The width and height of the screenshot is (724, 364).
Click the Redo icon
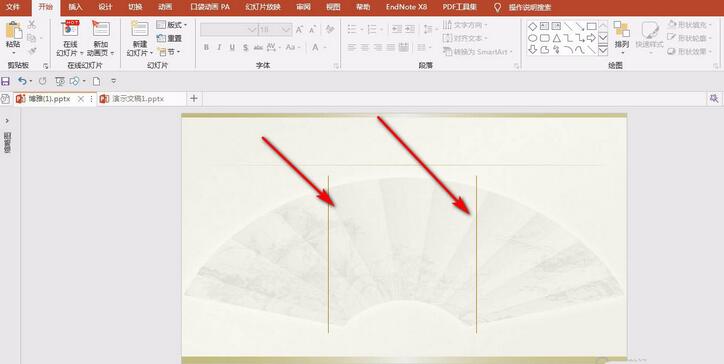pyautogui.click(x=43, y=81)
